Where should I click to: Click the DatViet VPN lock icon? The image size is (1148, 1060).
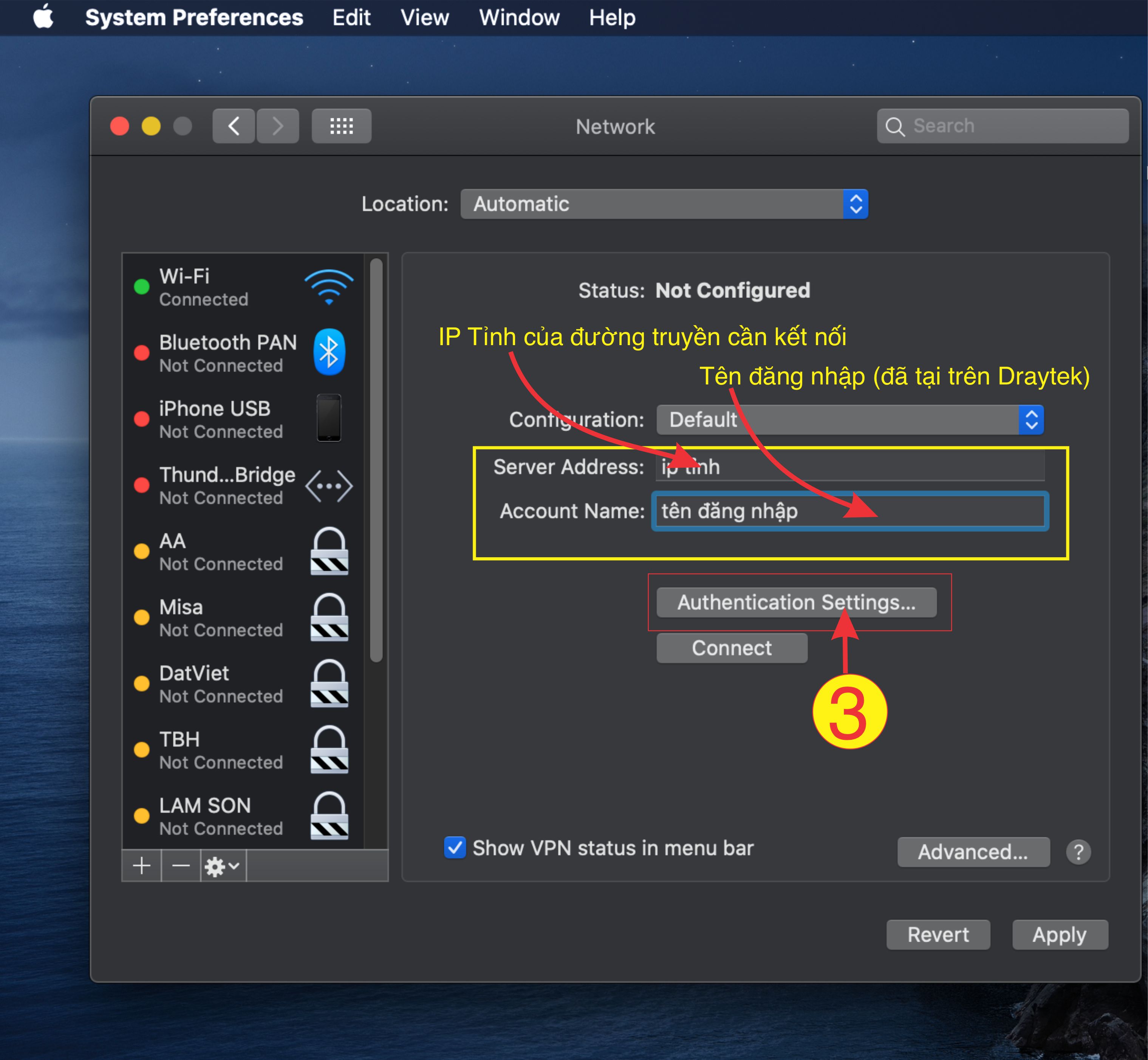(329, 684)
